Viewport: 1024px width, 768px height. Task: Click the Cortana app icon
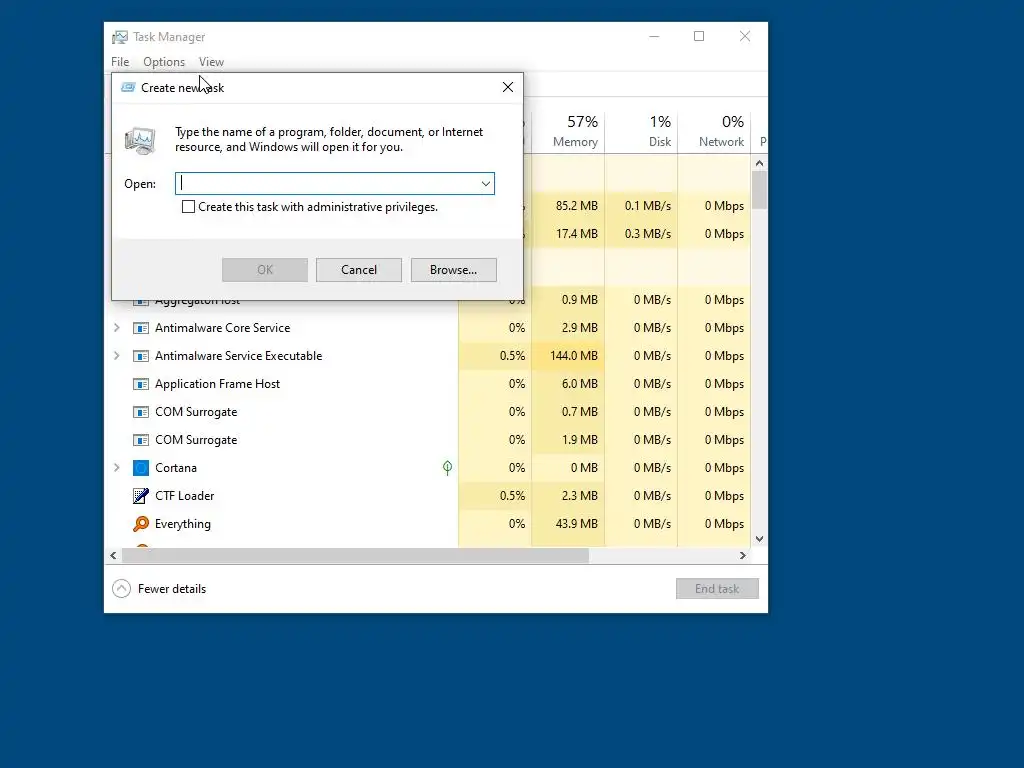click(x=140, y=468)
